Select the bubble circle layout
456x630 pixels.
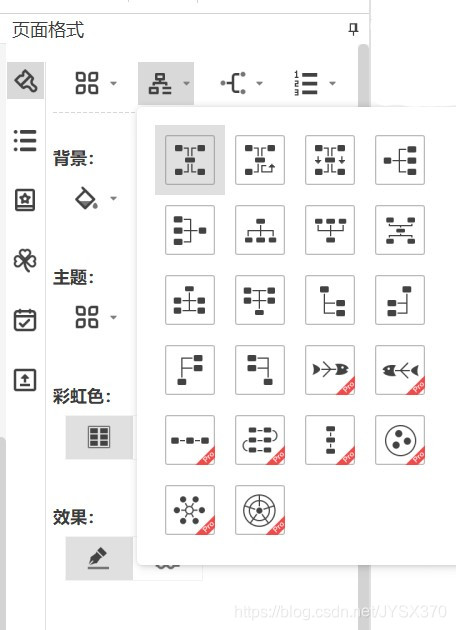[400, 440]
